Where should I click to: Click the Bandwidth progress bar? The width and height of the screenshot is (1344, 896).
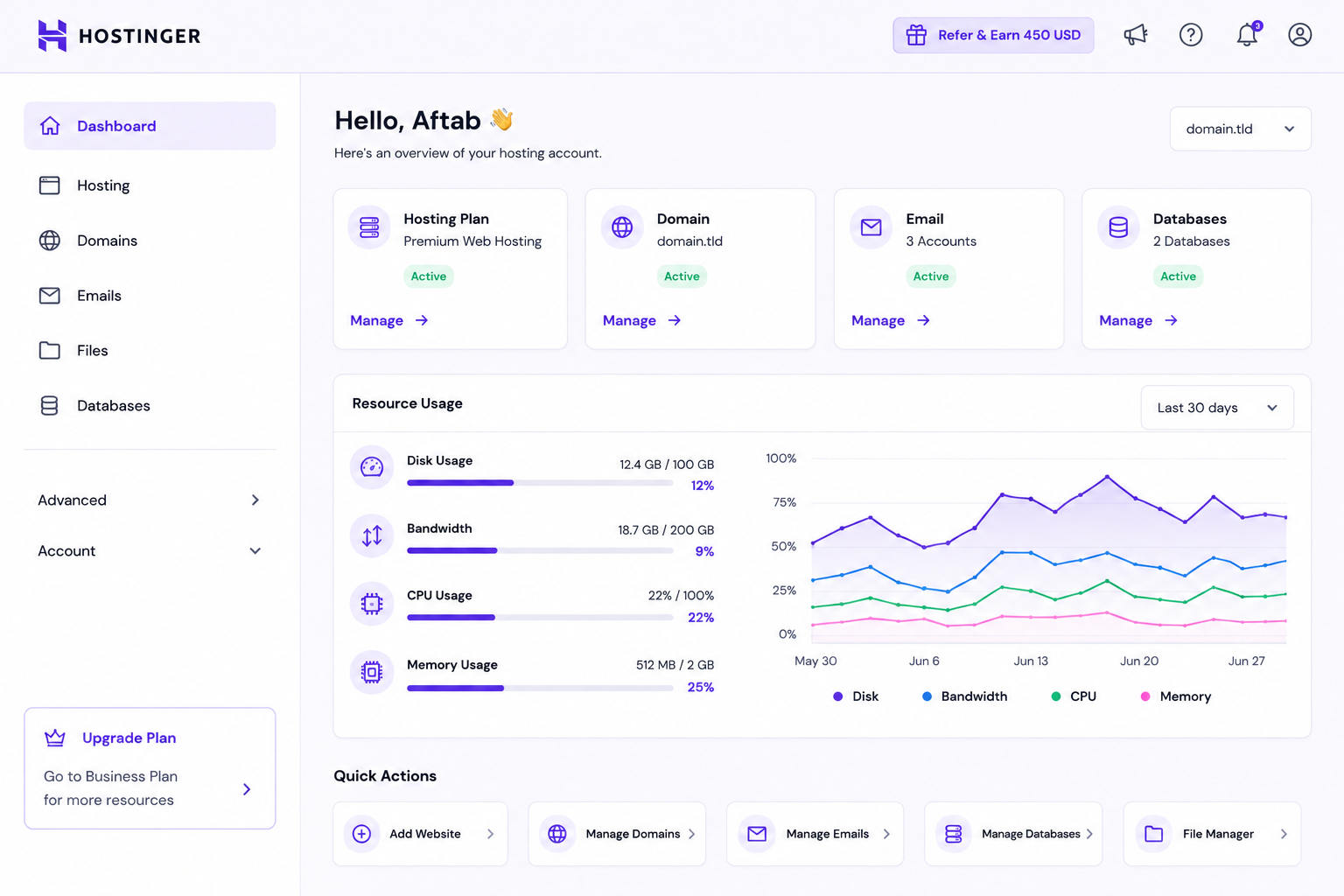(x=540, y=550)
